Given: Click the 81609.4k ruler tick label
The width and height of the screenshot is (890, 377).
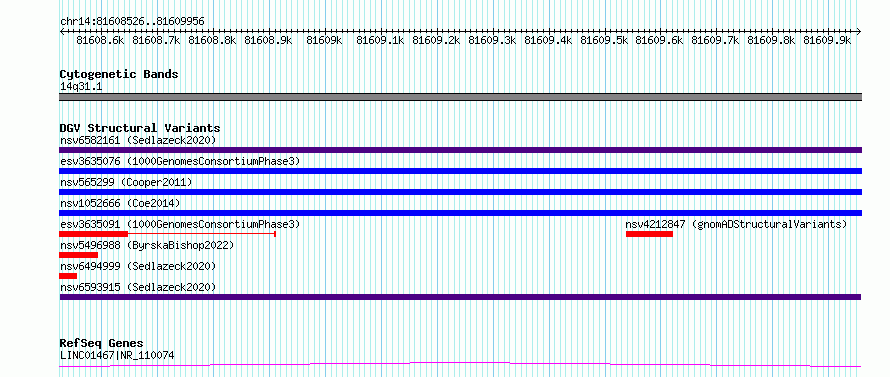Looking at the screenshot, I should [x=548, y=40].
